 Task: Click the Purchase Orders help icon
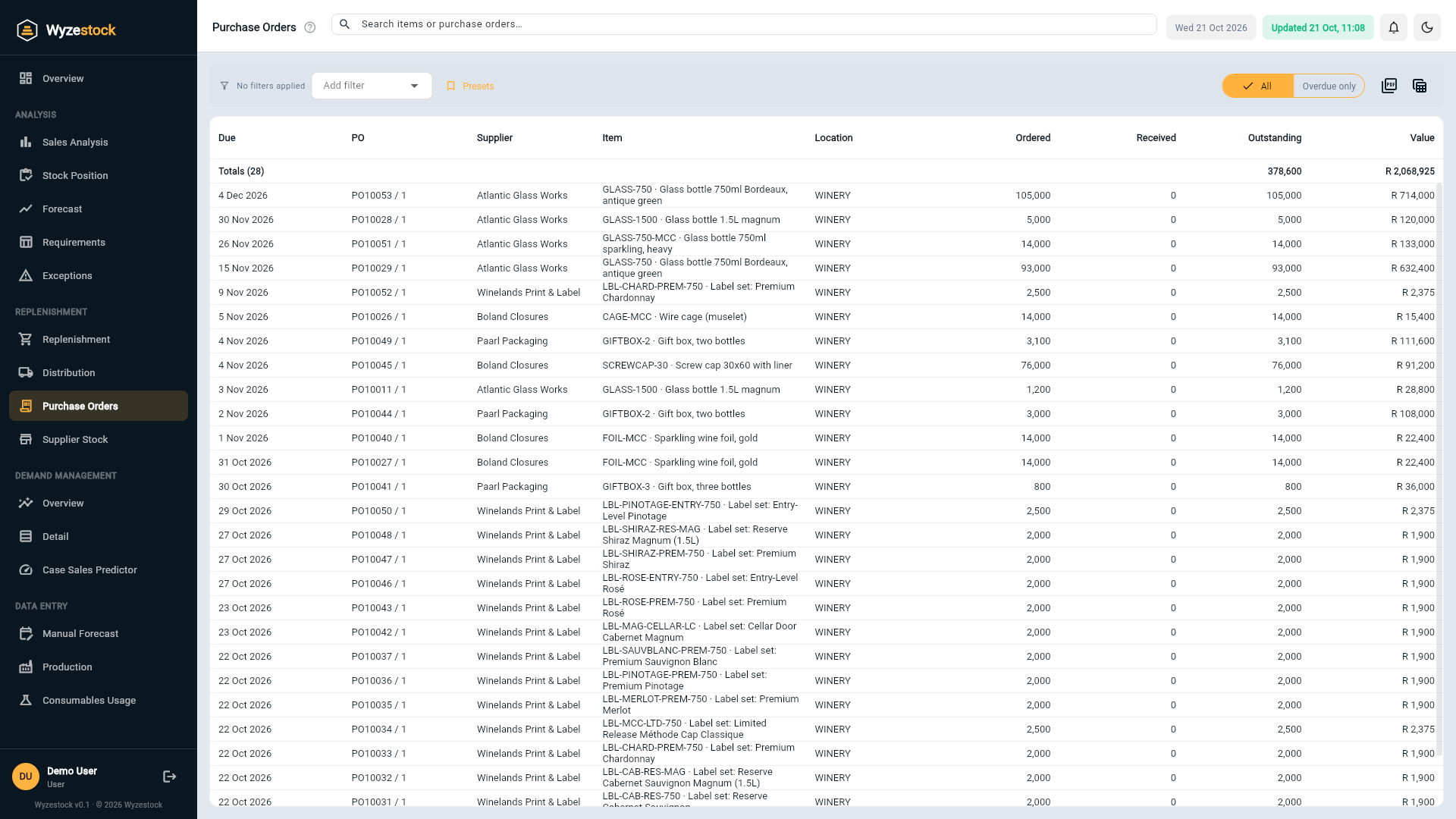click(x=309, y=27)
